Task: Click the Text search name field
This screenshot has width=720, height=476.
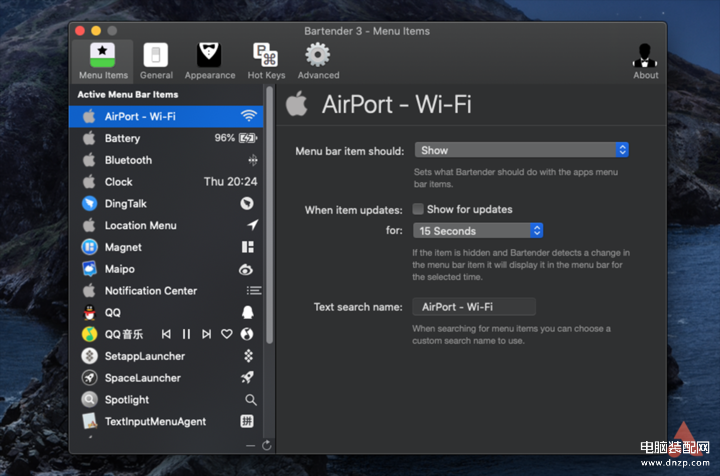Action: tap(474, 307)
